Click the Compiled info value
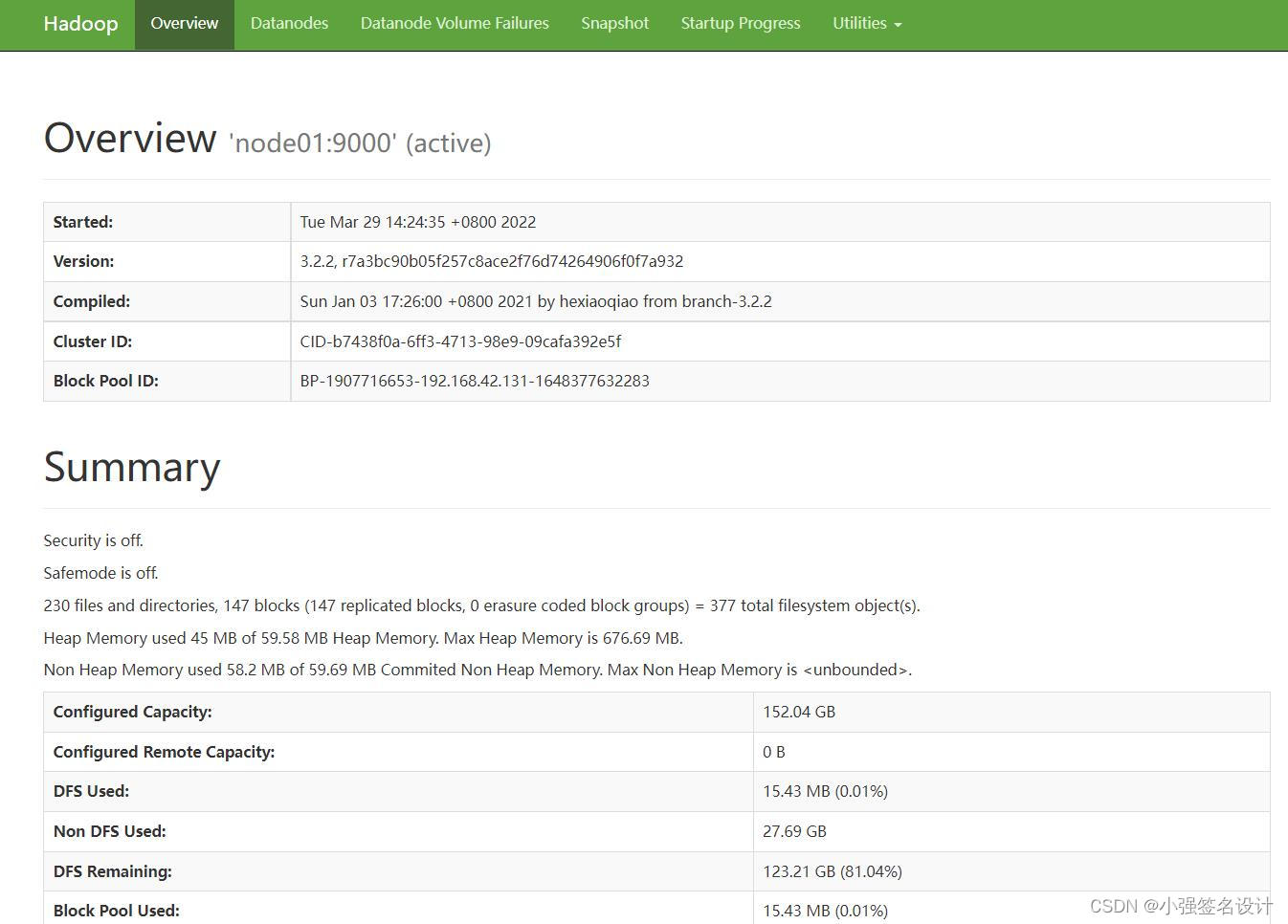Image resolution: width=1288 pixels, height=924 pixels. click(x=536, y=301)
